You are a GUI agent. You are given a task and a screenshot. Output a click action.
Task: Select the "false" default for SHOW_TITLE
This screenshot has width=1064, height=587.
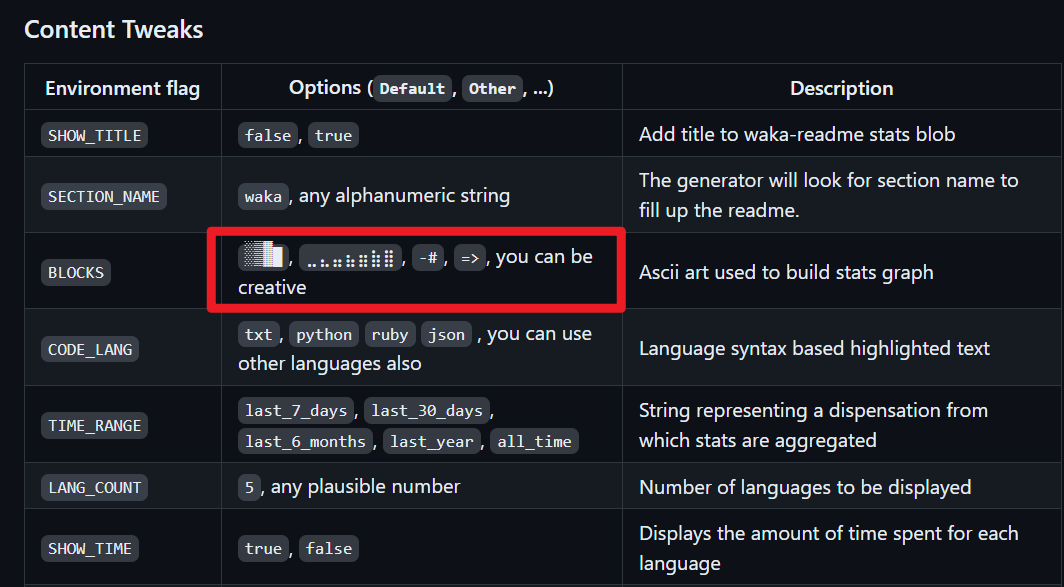267,135
